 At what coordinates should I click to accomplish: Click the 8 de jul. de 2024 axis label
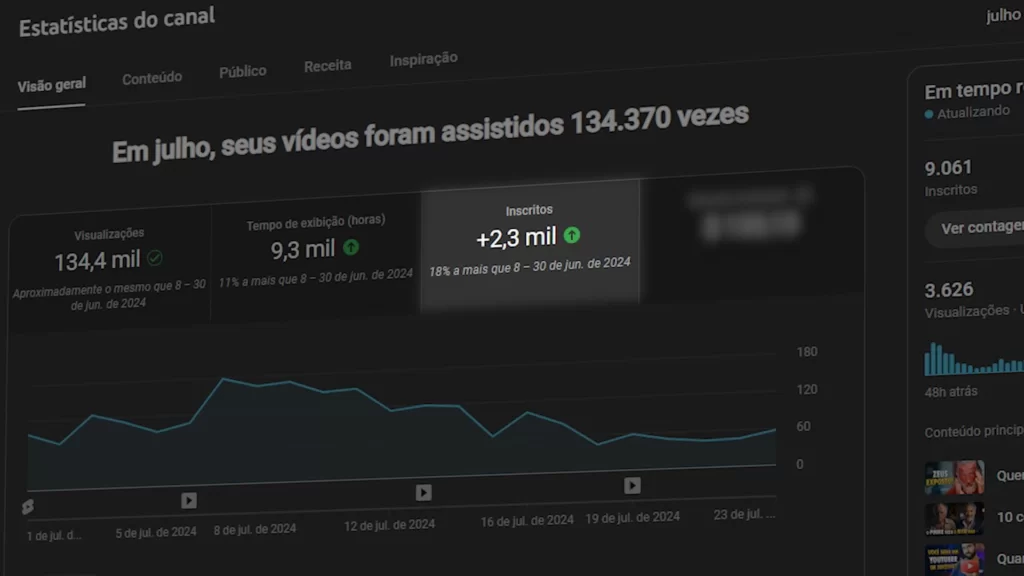click(255, 530)
